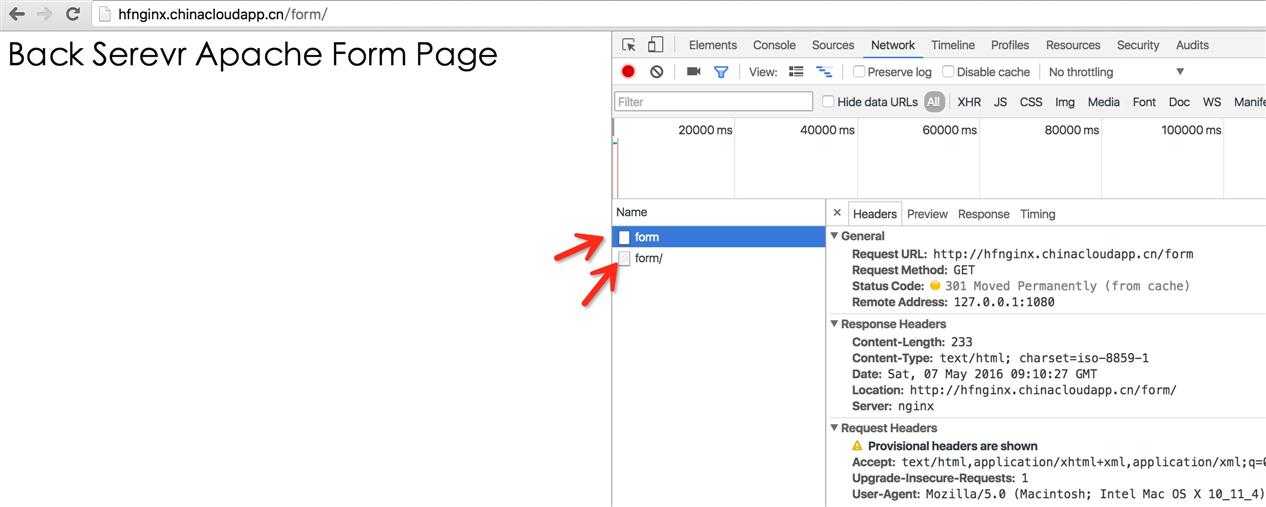The width and height of the screenshot is (1266, 507).
Task: Click the Remote Address 127.0.0.1:1080 value
Action: [1003, 302]
